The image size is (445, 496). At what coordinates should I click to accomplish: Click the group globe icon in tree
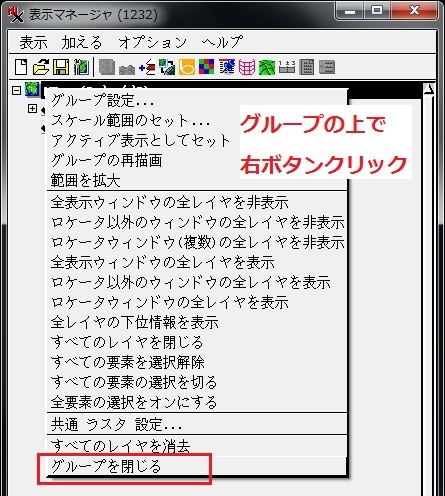(32, 90)
